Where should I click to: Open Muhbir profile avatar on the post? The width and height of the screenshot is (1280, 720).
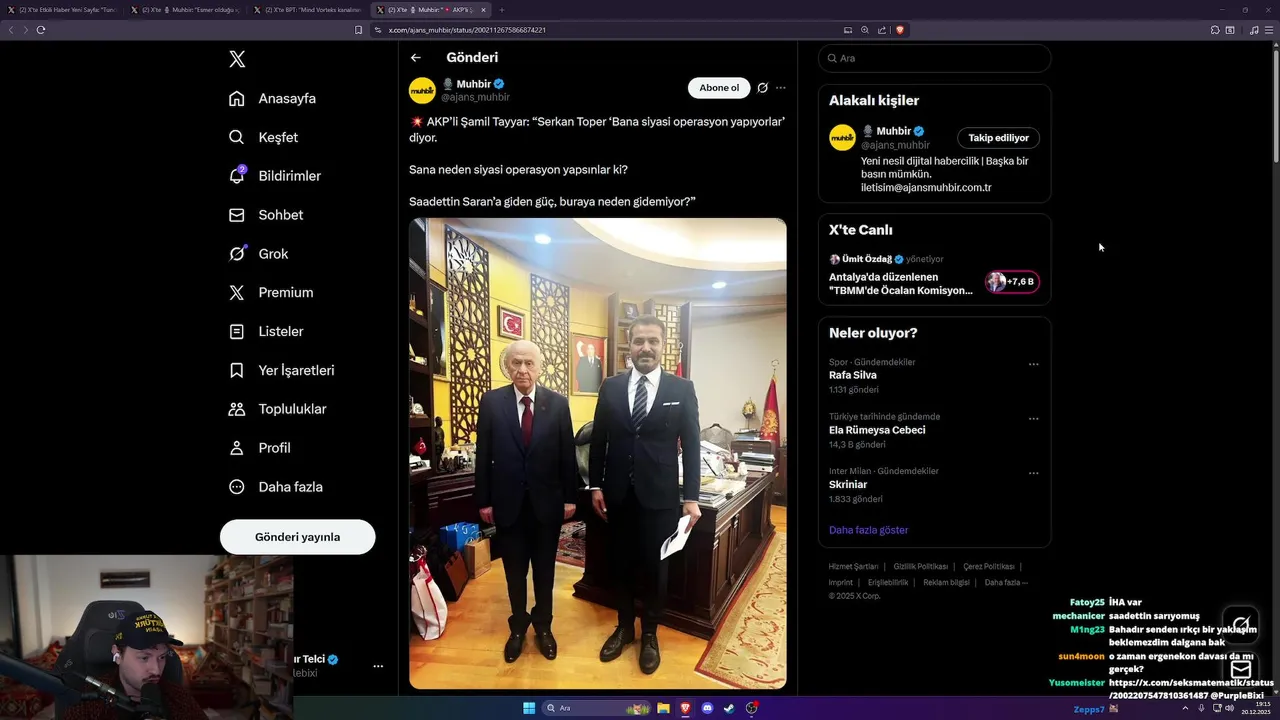tap(422, 90)
